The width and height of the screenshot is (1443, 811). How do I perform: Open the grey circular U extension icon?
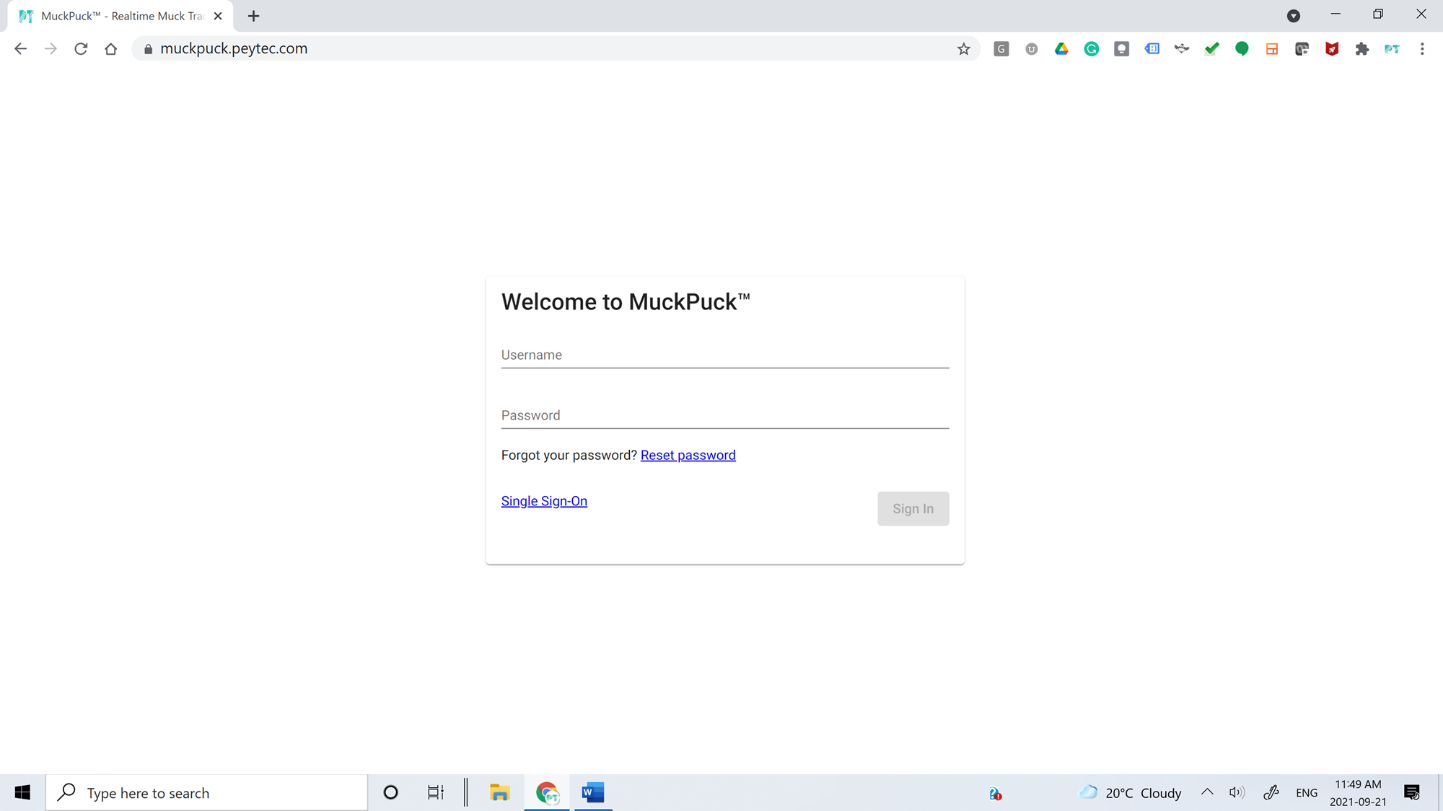[1031, 49]
